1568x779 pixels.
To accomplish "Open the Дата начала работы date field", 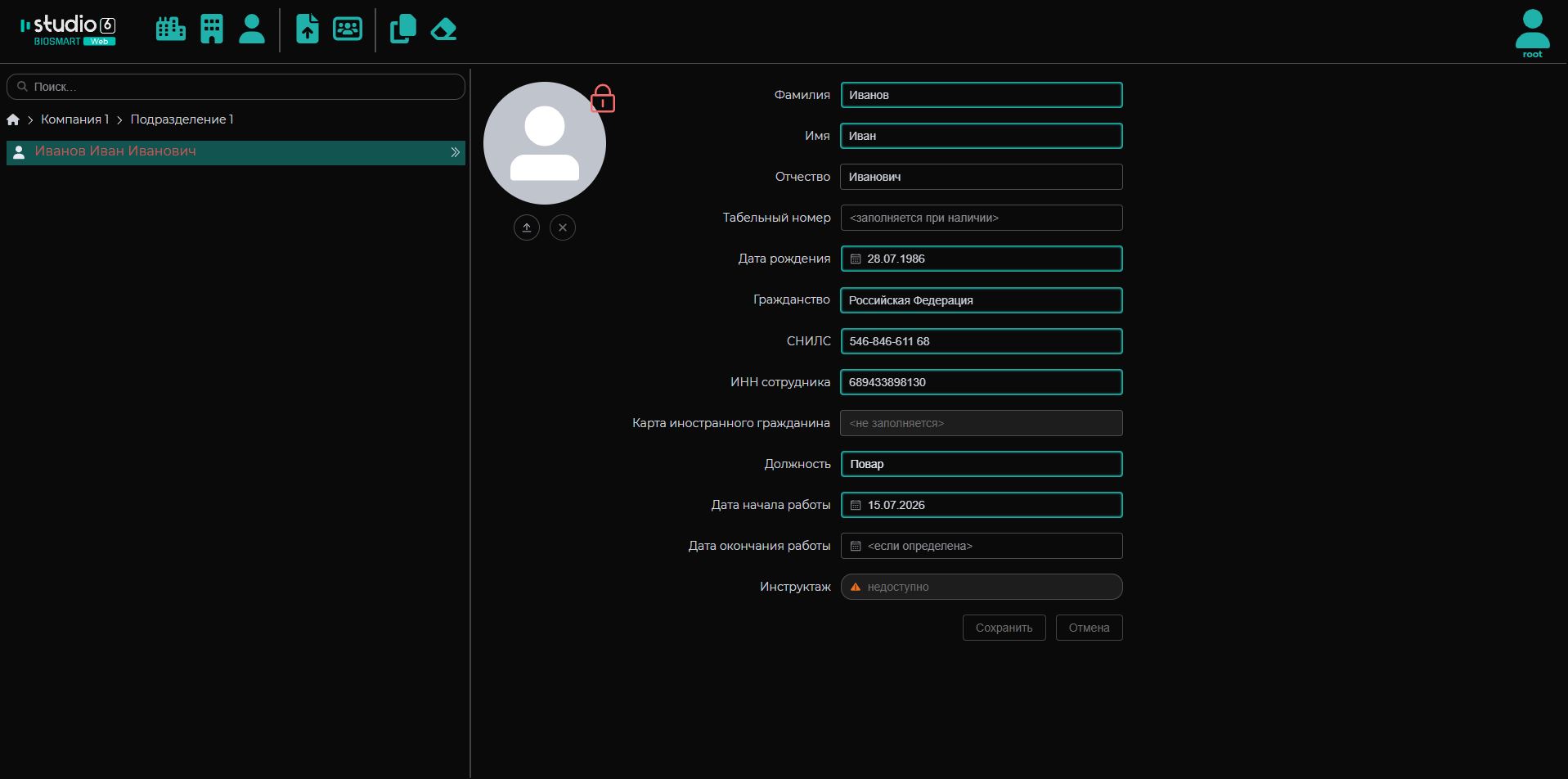I will [x=982, y=505].
